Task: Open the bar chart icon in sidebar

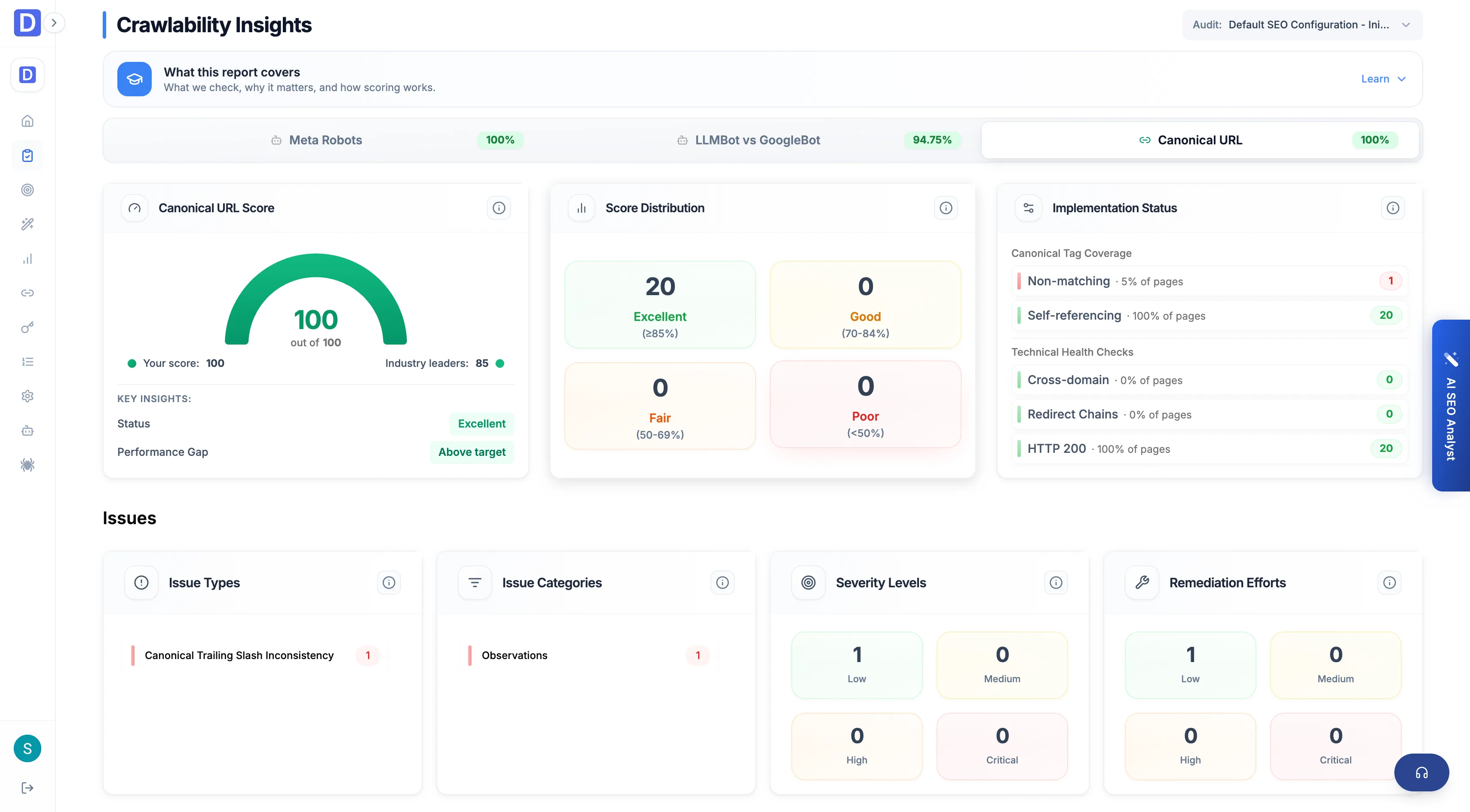Action: pos(28,259)
